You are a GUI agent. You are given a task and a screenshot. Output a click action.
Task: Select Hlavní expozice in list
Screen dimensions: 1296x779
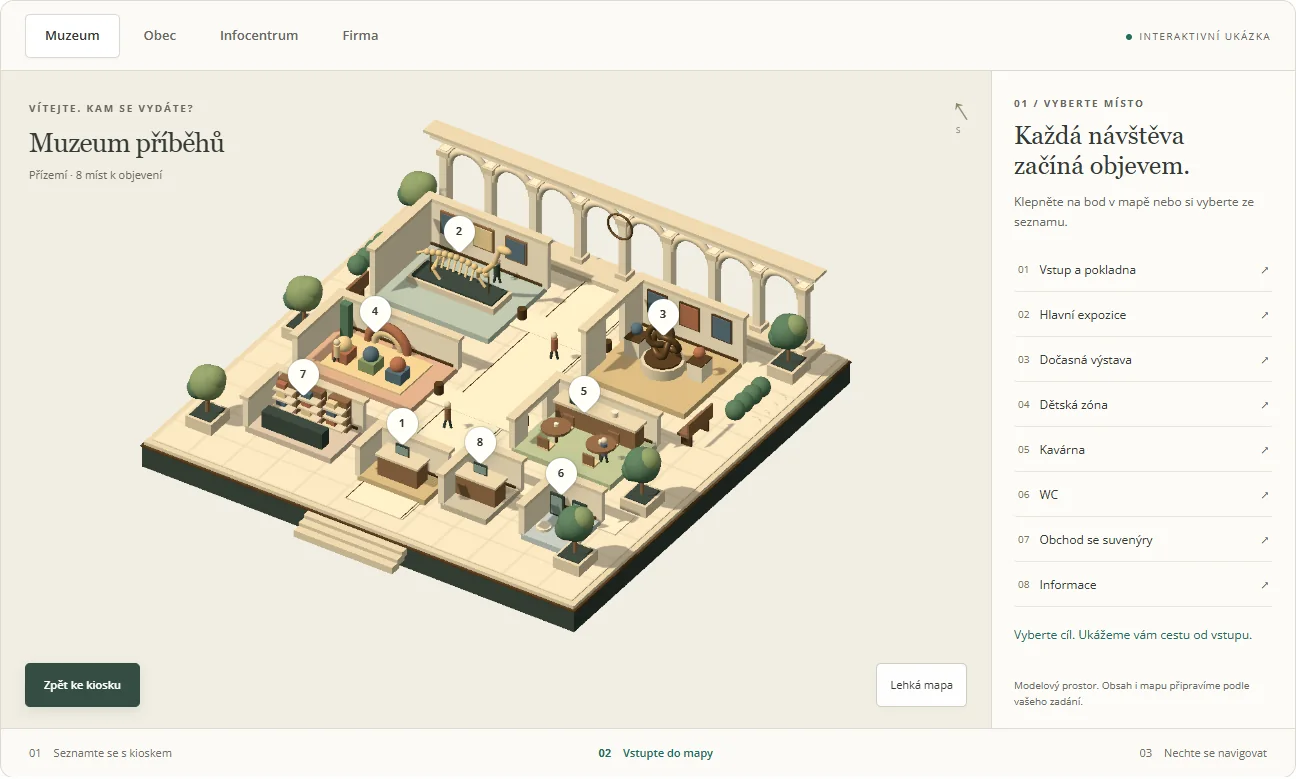[1142, 315]
